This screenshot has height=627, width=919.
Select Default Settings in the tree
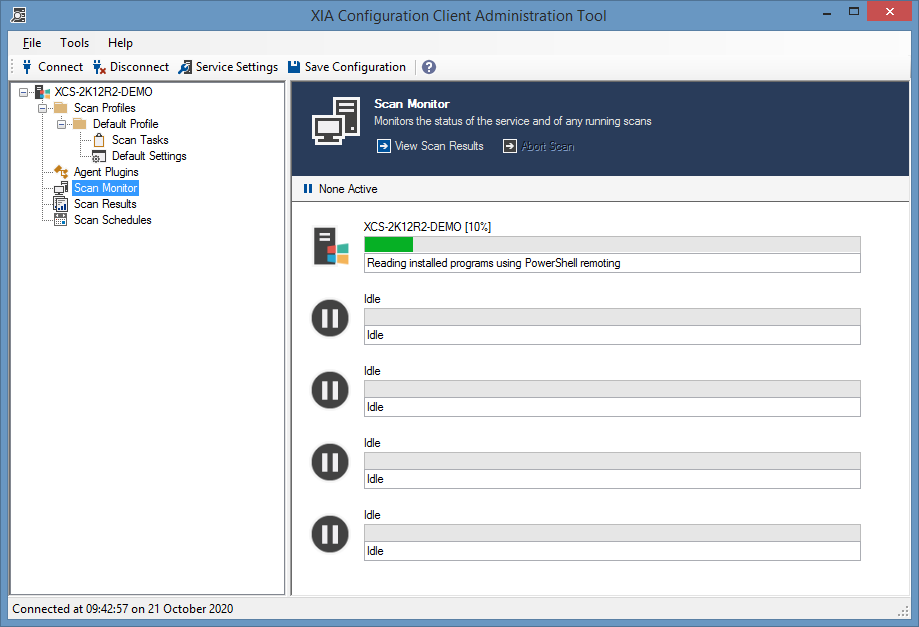[x=149, y=156]
